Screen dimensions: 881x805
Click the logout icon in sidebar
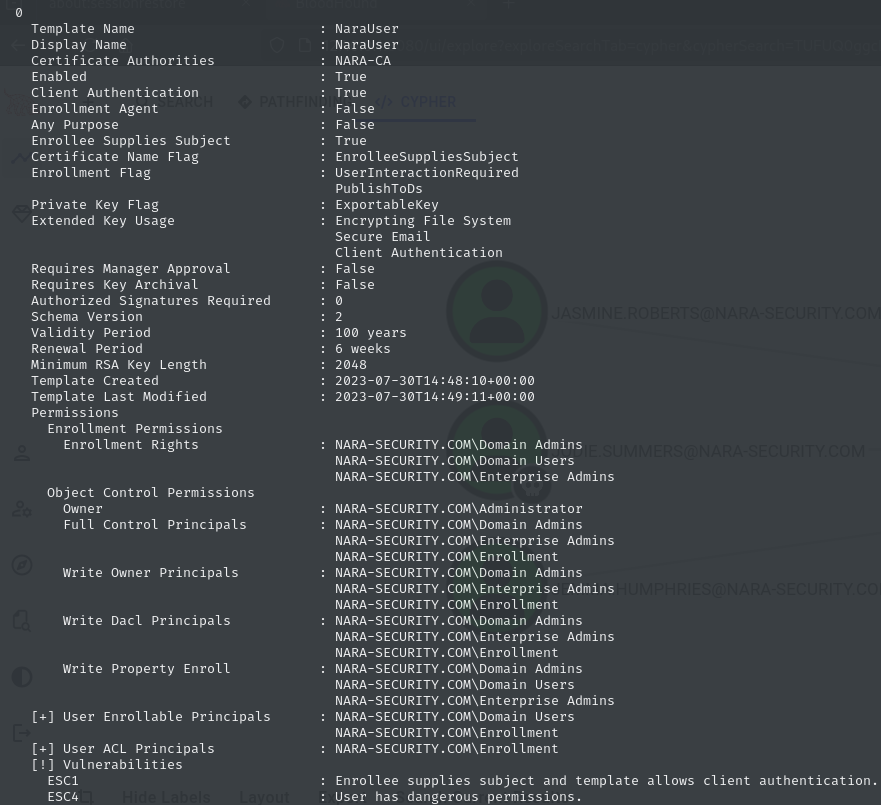pos(21,733)
